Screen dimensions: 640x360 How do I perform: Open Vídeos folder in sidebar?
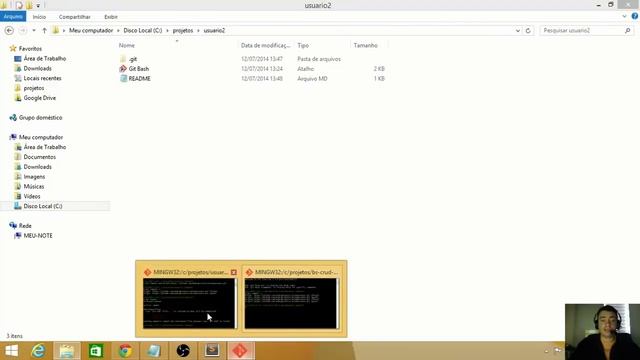click(x=31, y=196)
